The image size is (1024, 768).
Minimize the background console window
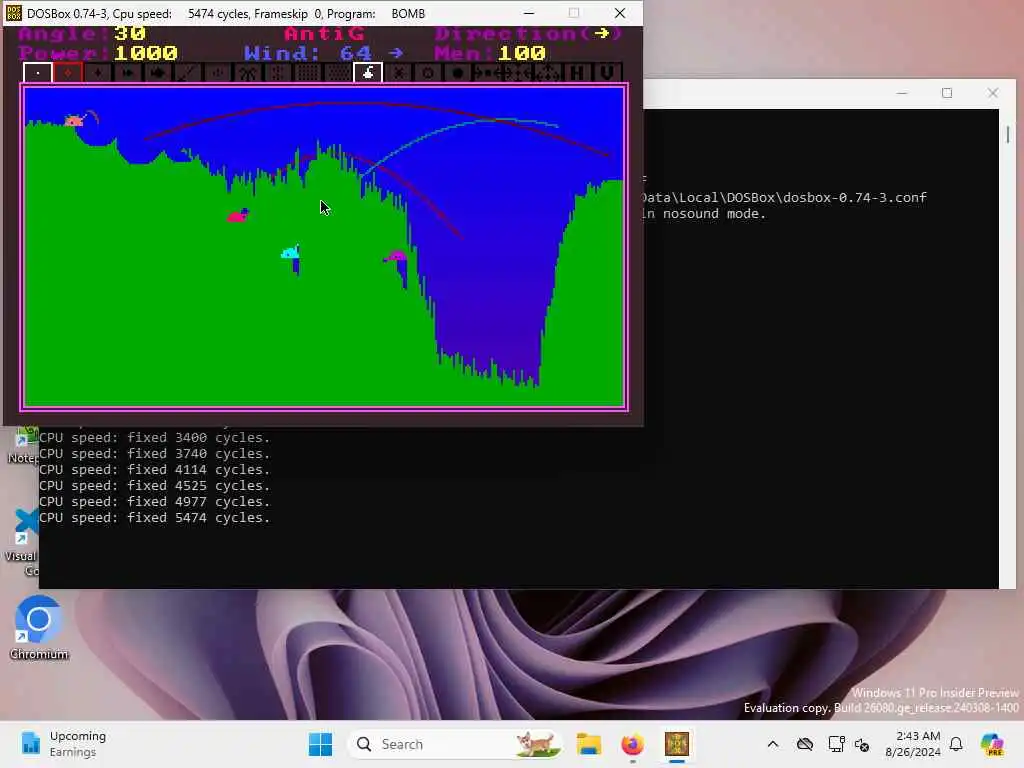902,93
